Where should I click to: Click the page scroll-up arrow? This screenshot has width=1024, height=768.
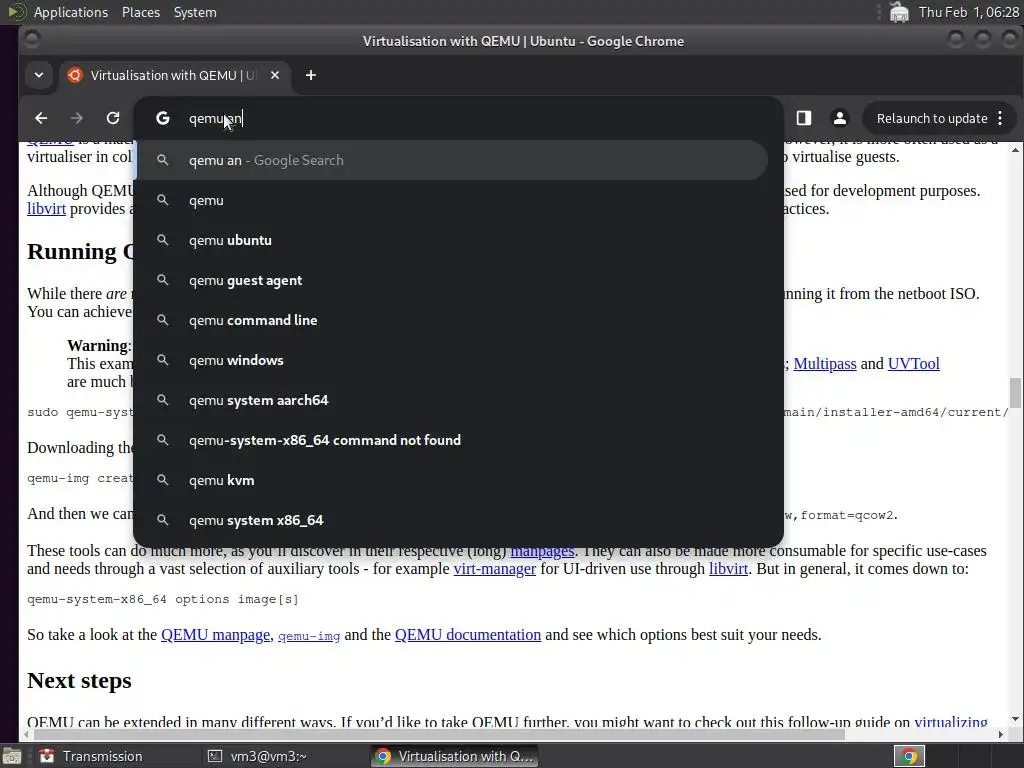tap(1016, 150)
